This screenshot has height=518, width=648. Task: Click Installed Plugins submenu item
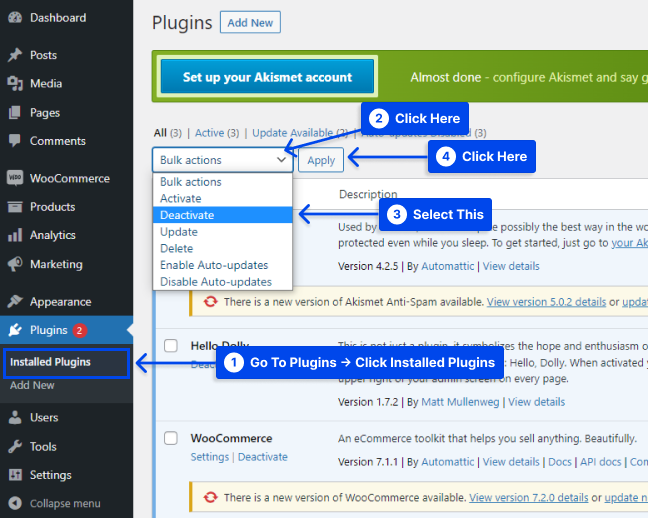(50, 362)
